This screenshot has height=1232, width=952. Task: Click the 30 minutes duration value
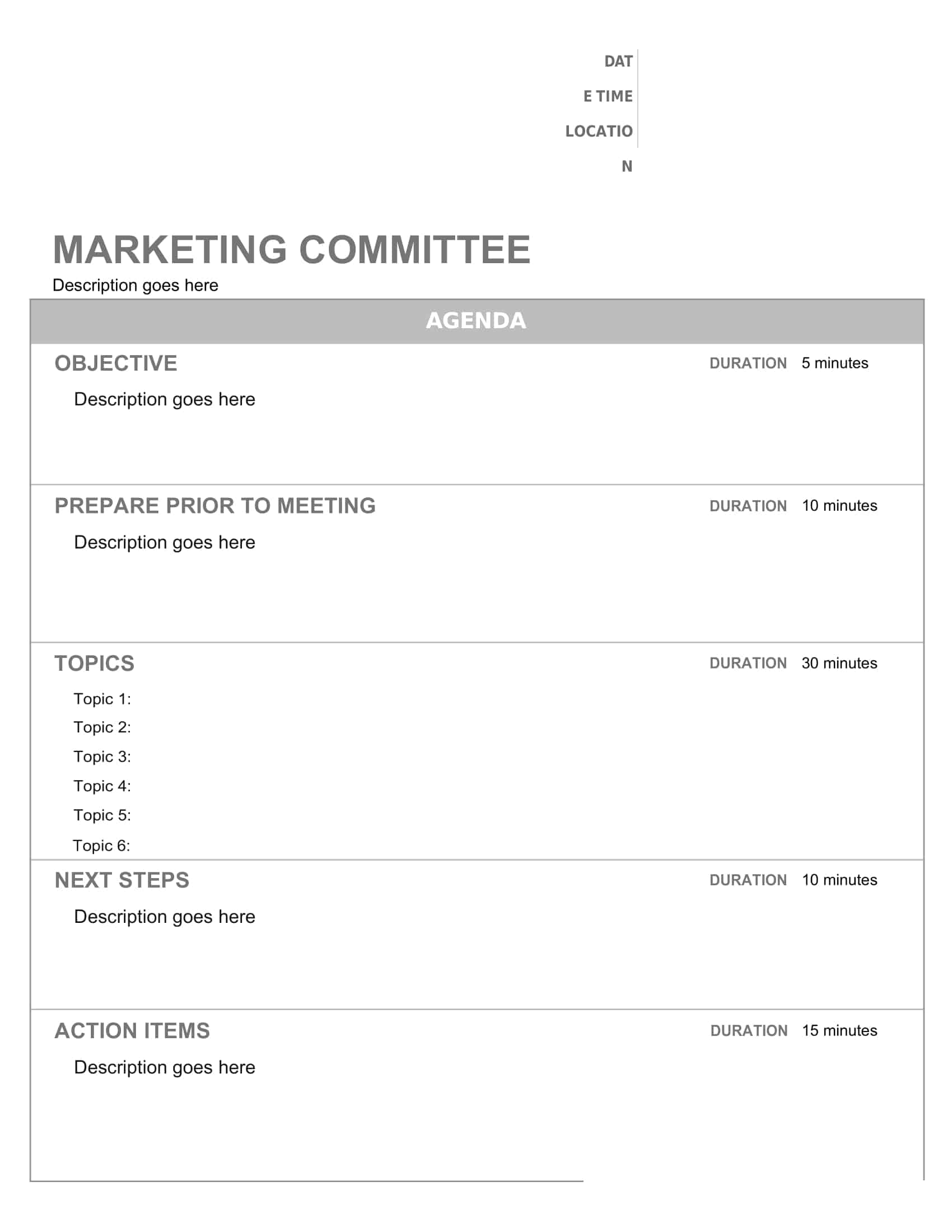839,664
